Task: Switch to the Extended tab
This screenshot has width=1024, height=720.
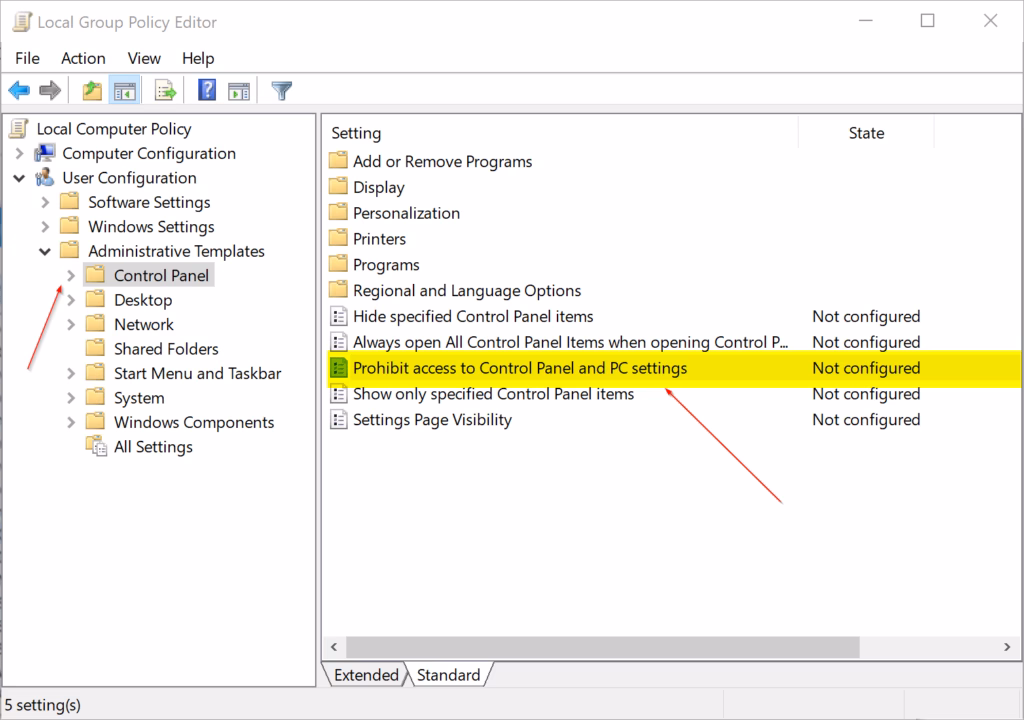Action: (x=365, y=675)
